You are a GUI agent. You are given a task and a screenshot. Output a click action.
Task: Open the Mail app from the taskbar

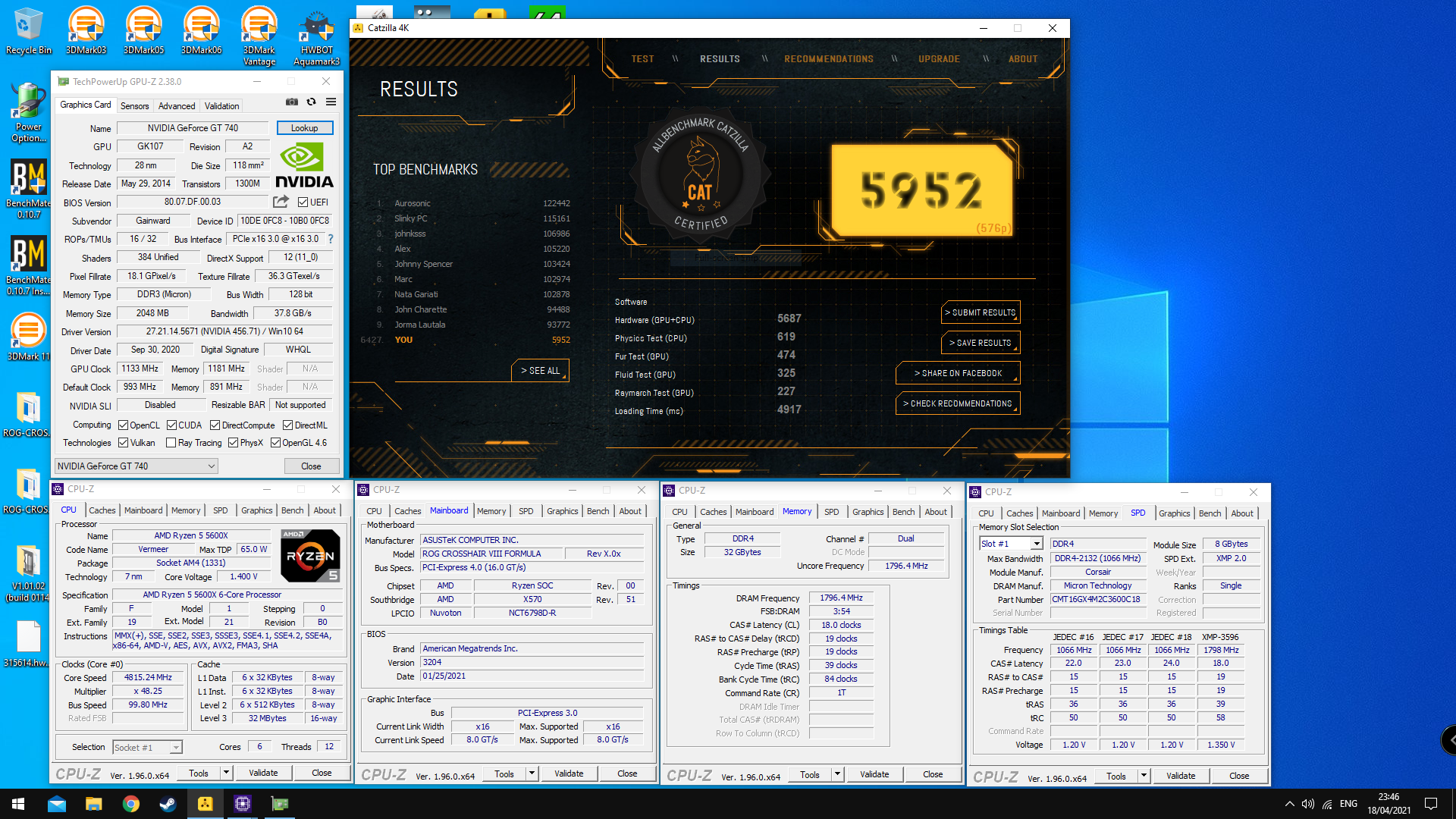[x=57, y=804]
